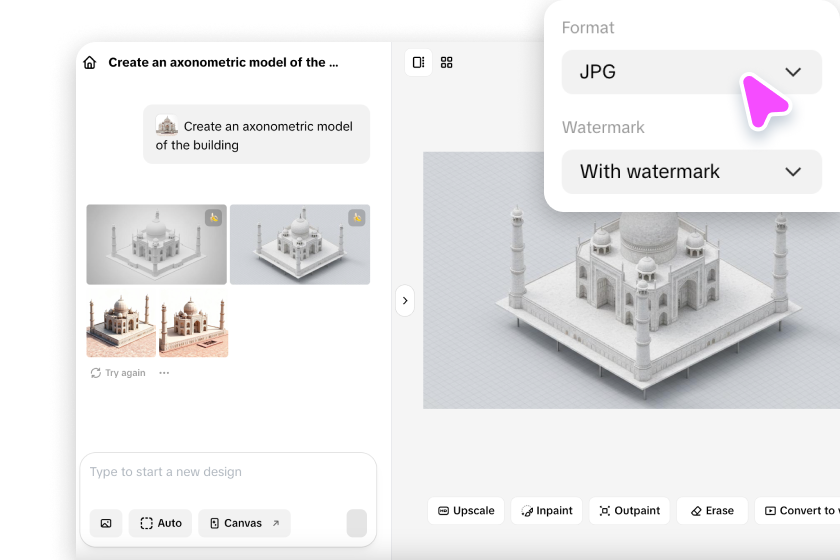840x560 pixels.
Task: Open the JPG format dropdown
Action: [x=691, y=72]
